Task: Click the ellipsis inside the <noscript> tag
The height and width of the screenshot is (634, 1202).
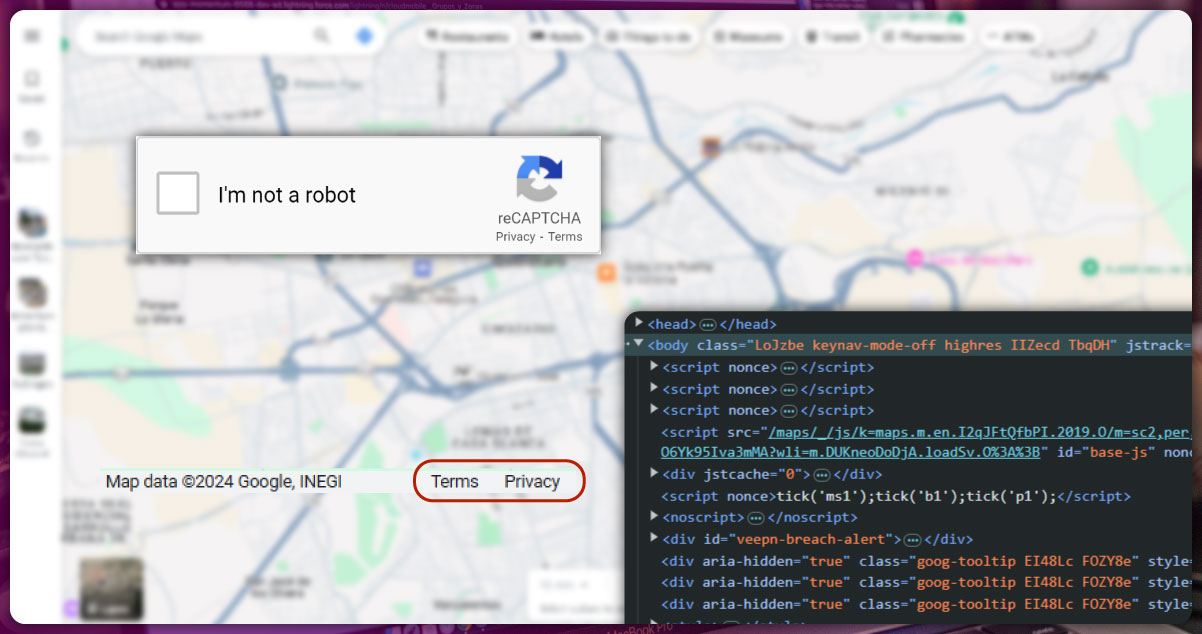Action: click(756, 518)
